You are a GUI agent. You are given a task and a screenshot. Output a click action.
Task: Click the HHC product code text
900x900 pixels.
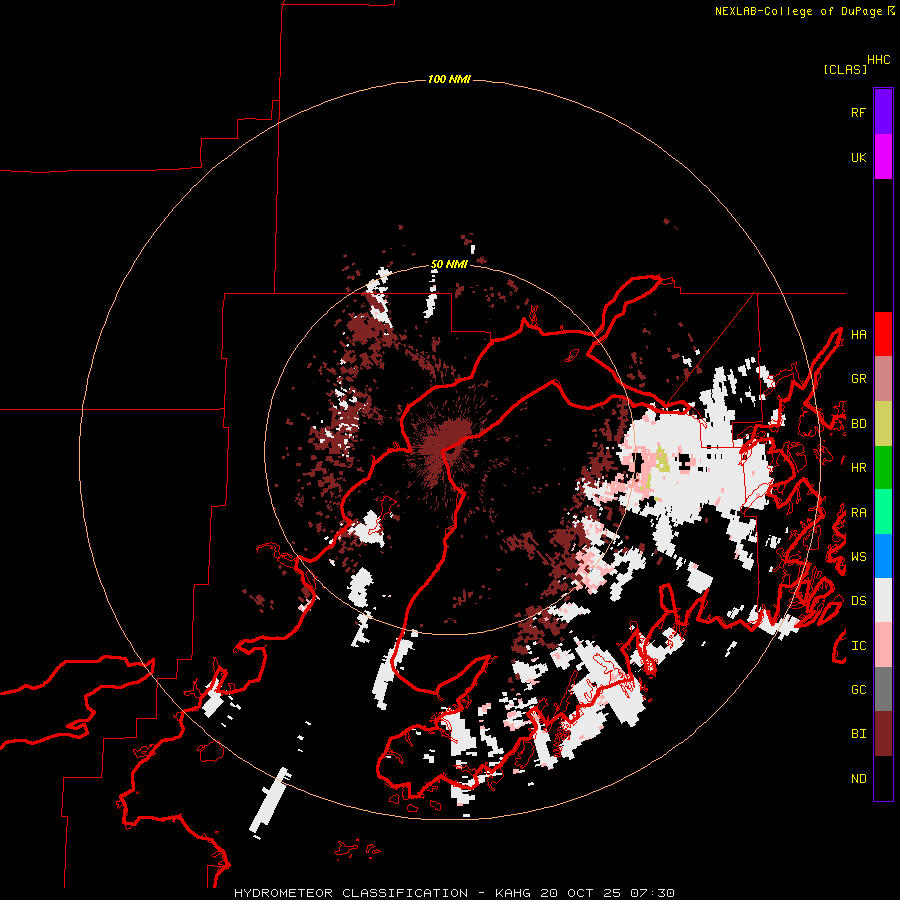[x=879, y=60]
